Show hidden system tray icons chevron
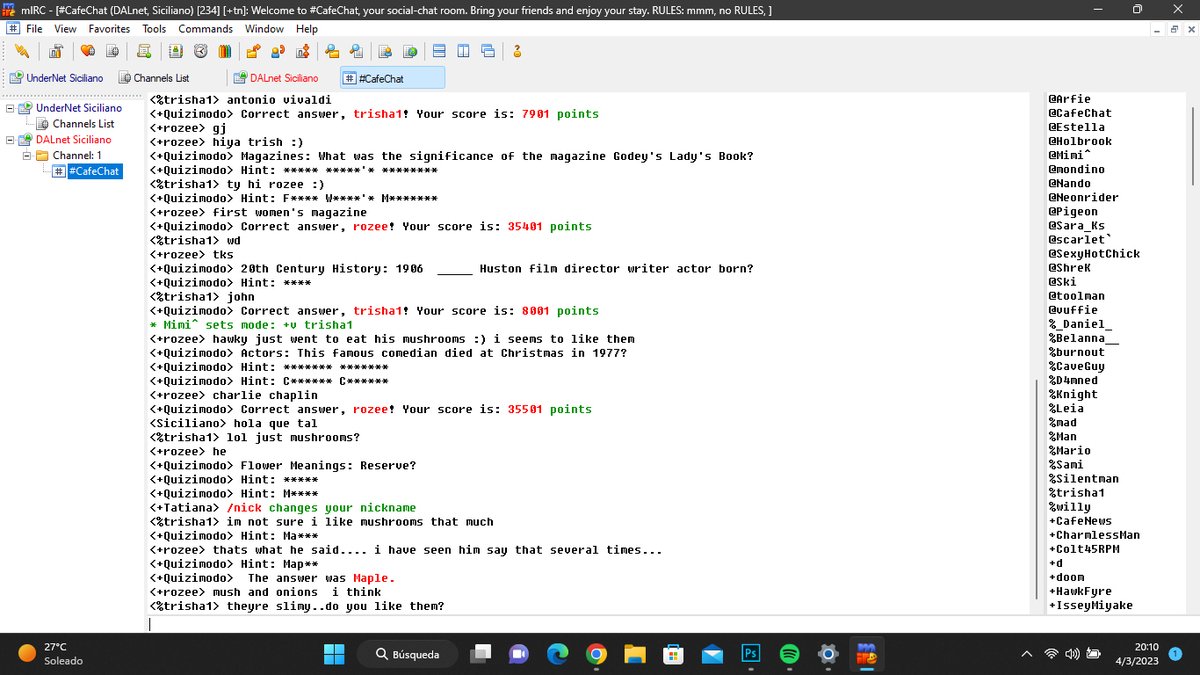The height and width of the screenshot is (675, 1200). tap(1026, 654)
